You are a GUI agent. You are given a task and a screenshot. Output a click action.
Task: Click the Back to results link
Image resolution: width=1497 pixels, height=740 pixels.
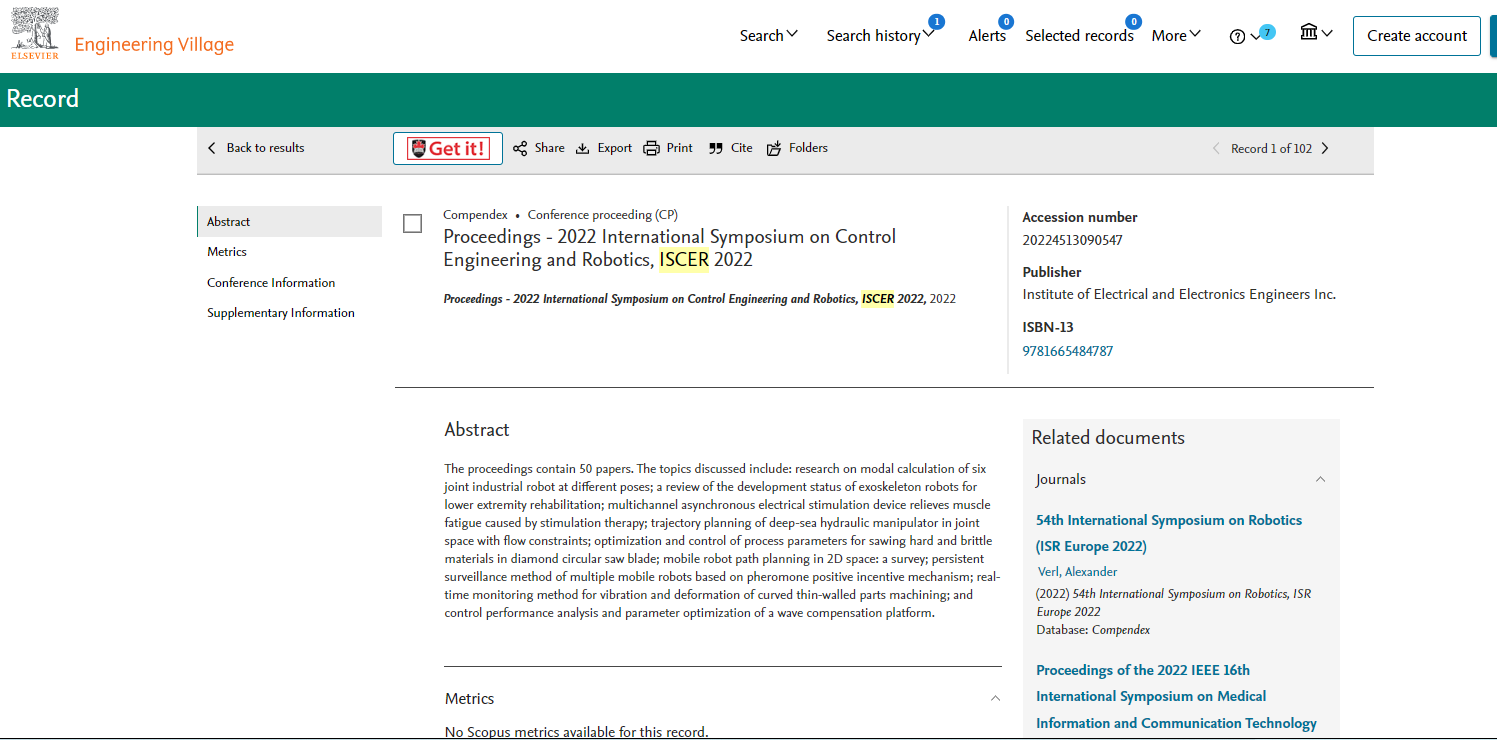coord(265,148)
